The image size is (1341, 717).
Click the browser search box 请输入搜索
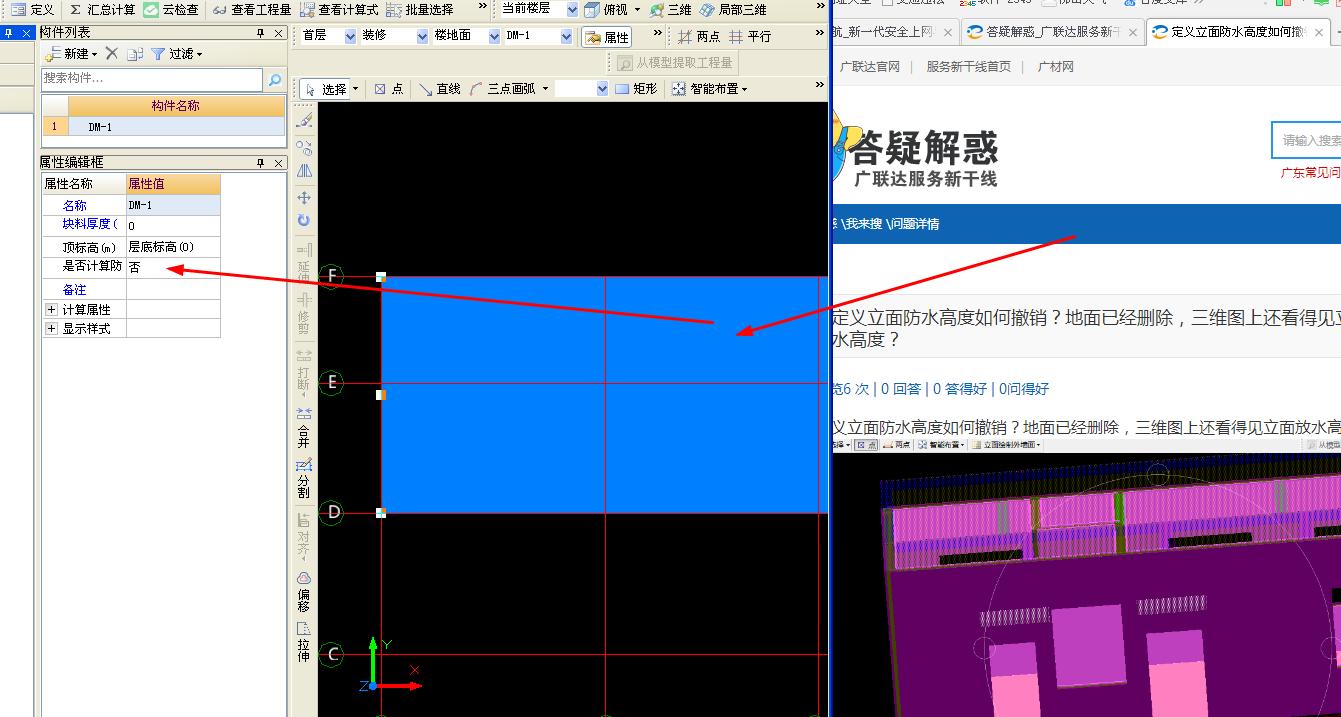coord(1306,140)
